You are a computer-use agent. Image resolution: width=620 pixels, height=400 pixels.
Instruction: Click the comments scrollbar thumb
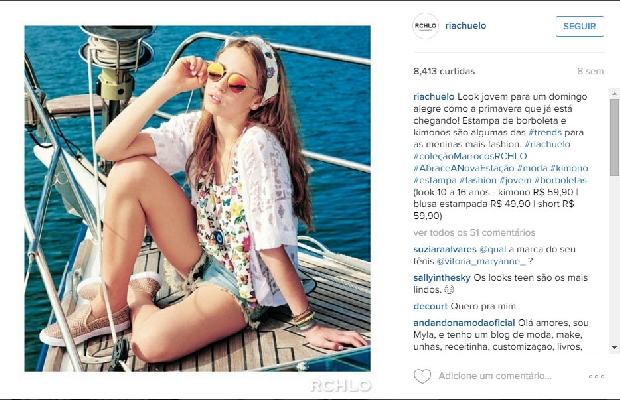(614, 138)
